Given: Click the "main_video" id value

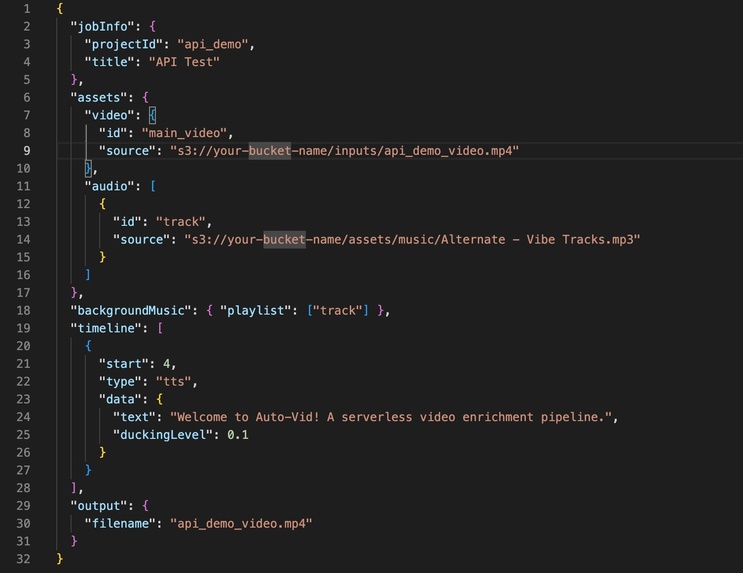Looking at the screenshot, I should click(x=184, y=133).
